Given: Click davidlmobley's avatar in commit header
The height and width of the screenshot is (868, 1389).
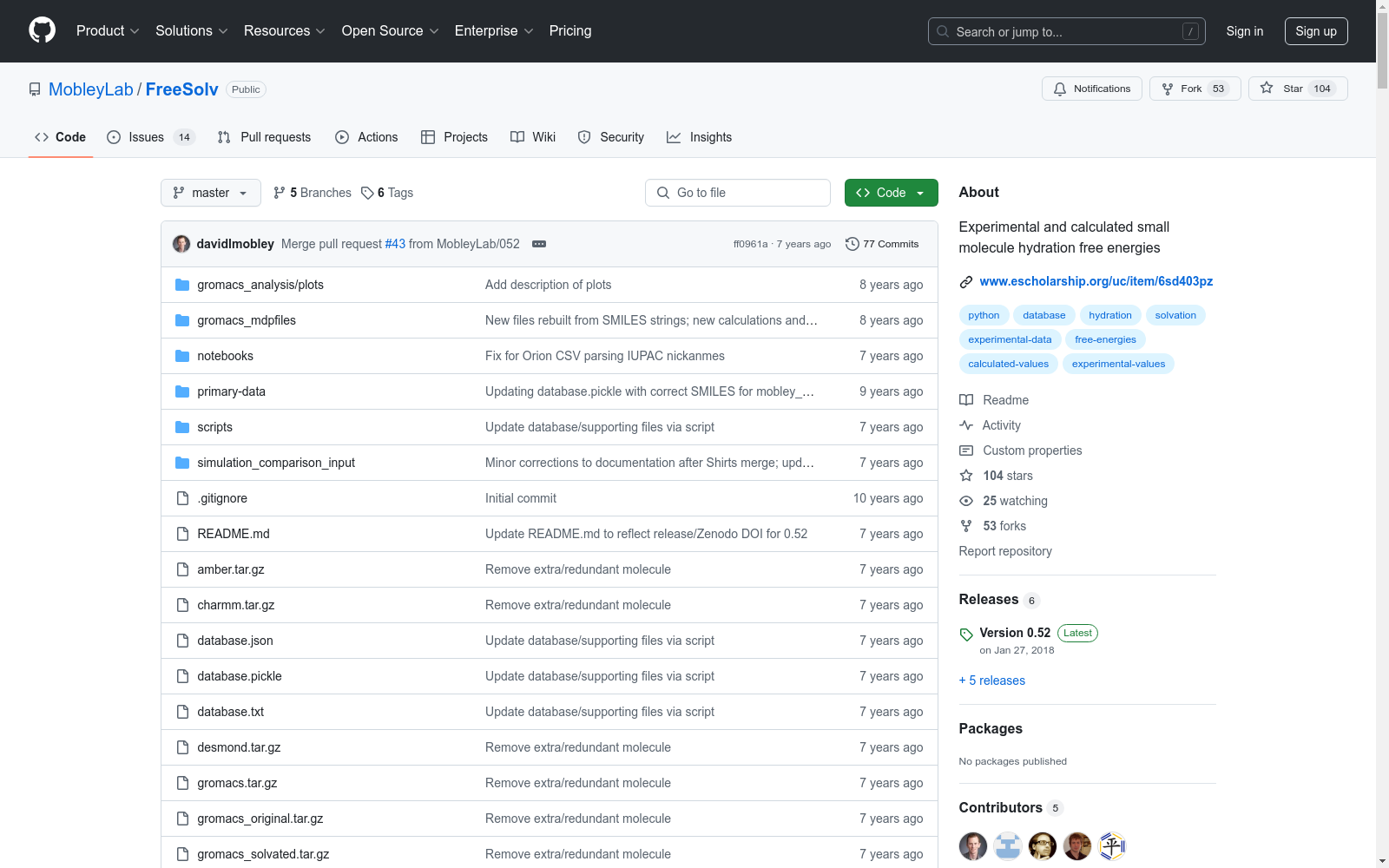Looking at the screenshot, I should point(181,244).
